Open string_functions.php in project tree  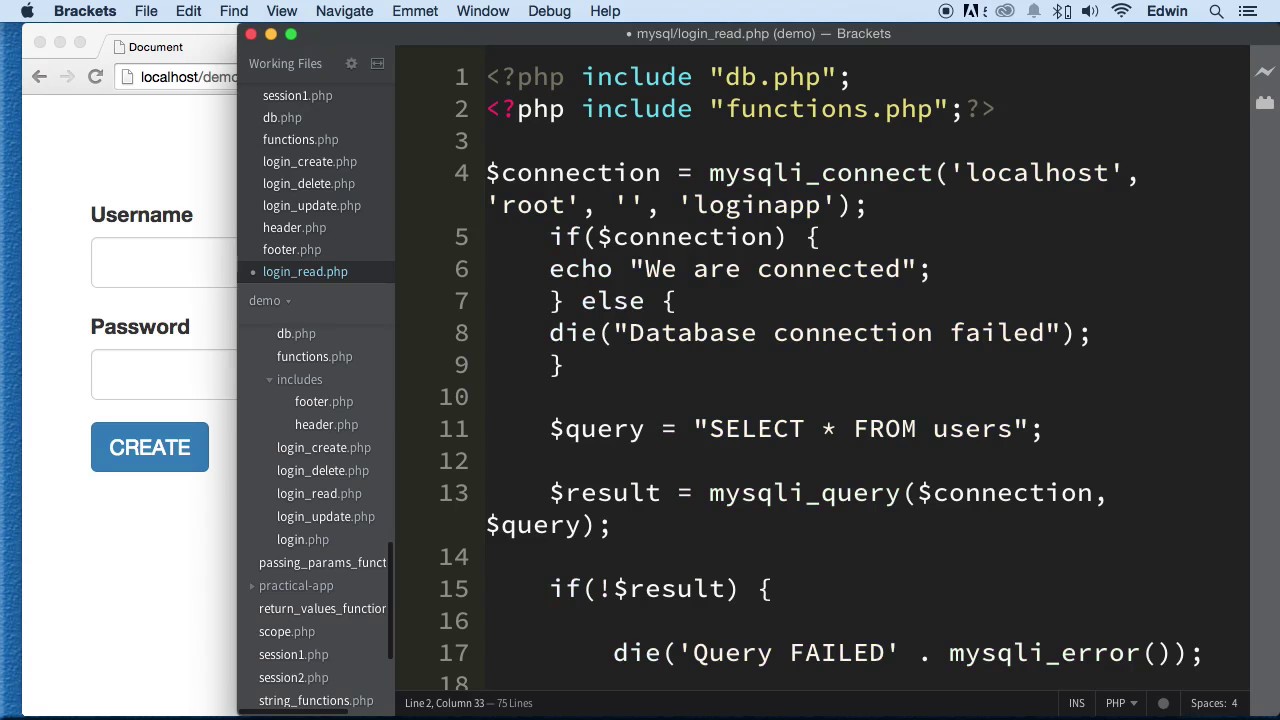[x=316, y=701]
